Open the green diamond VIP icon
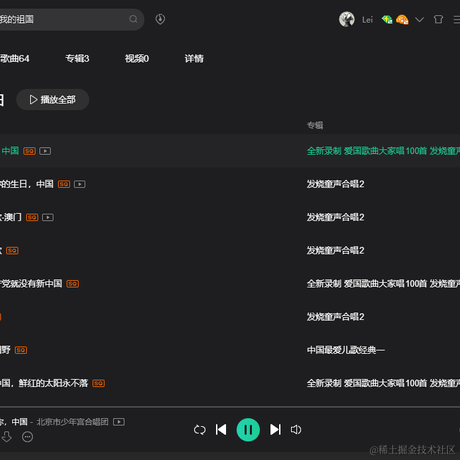460x460 pixels. 387,20
